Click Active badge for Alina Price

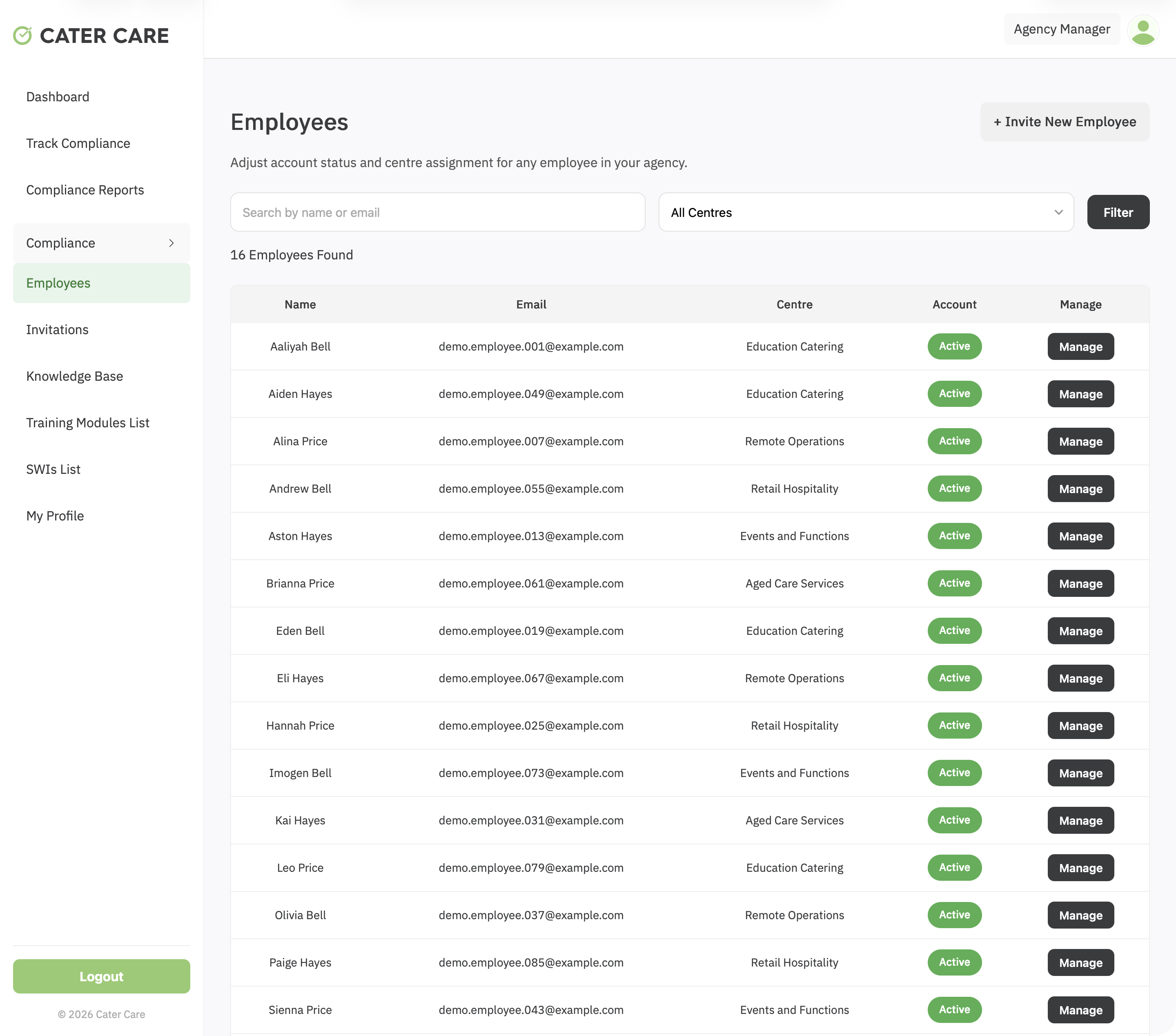[955, 442]
